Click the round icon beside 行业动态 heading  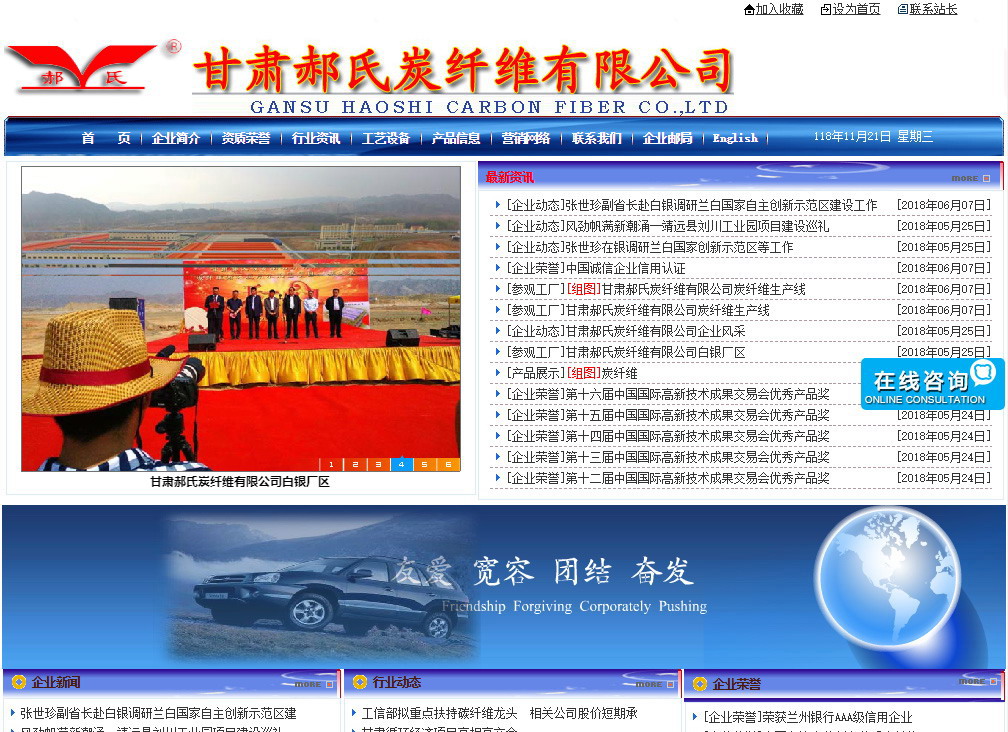click(360, 682)
